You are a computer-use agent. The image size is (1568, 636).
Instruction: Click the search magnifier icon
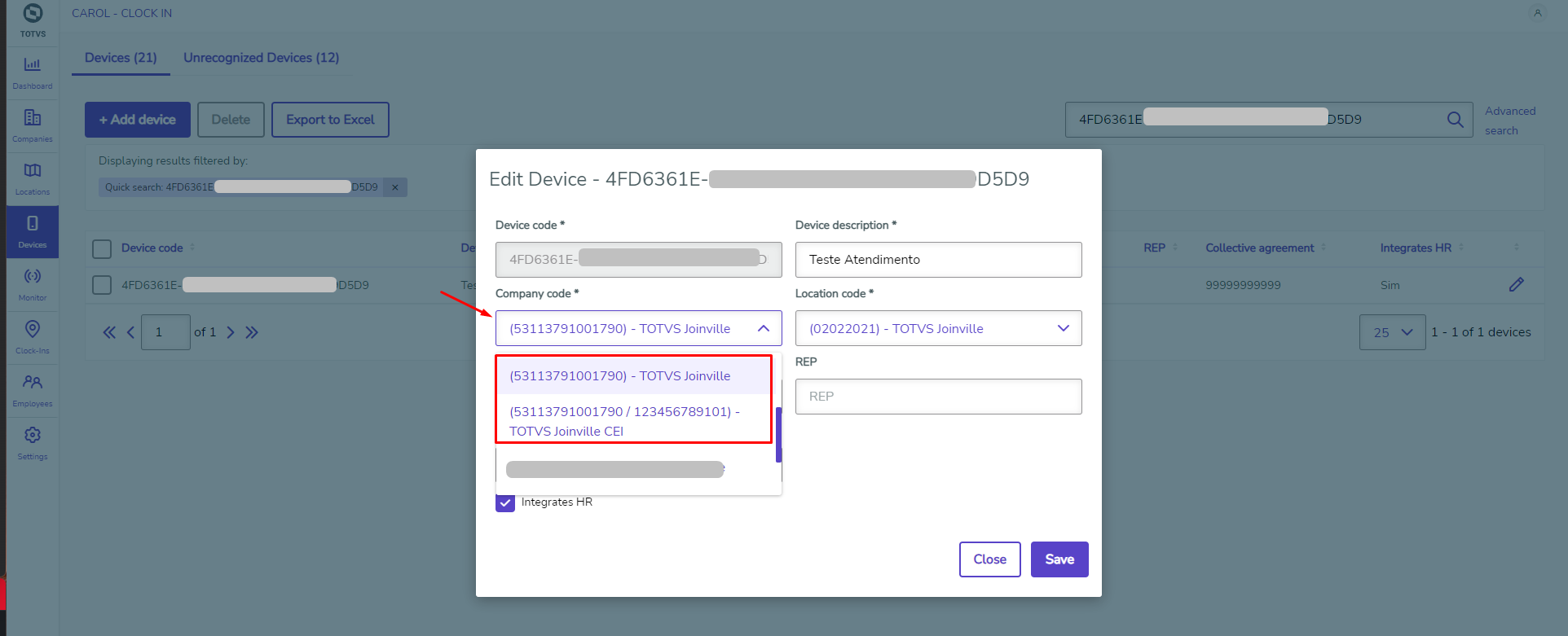pyautogui.click(x=1455, y=120)
